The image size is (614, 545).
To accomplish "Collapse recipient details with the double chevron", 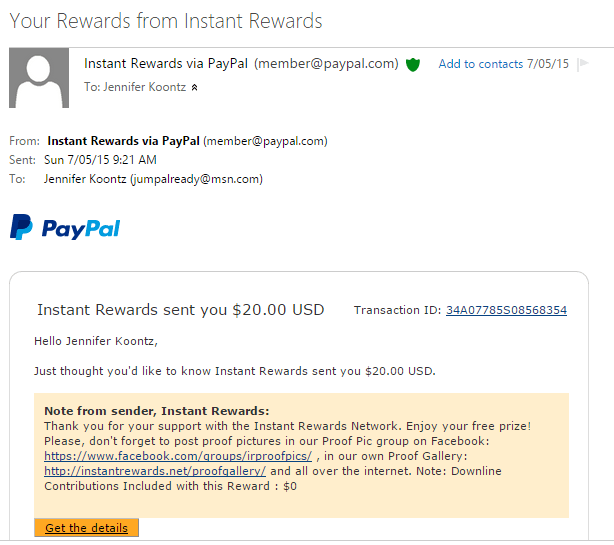I will pos(194,88).
